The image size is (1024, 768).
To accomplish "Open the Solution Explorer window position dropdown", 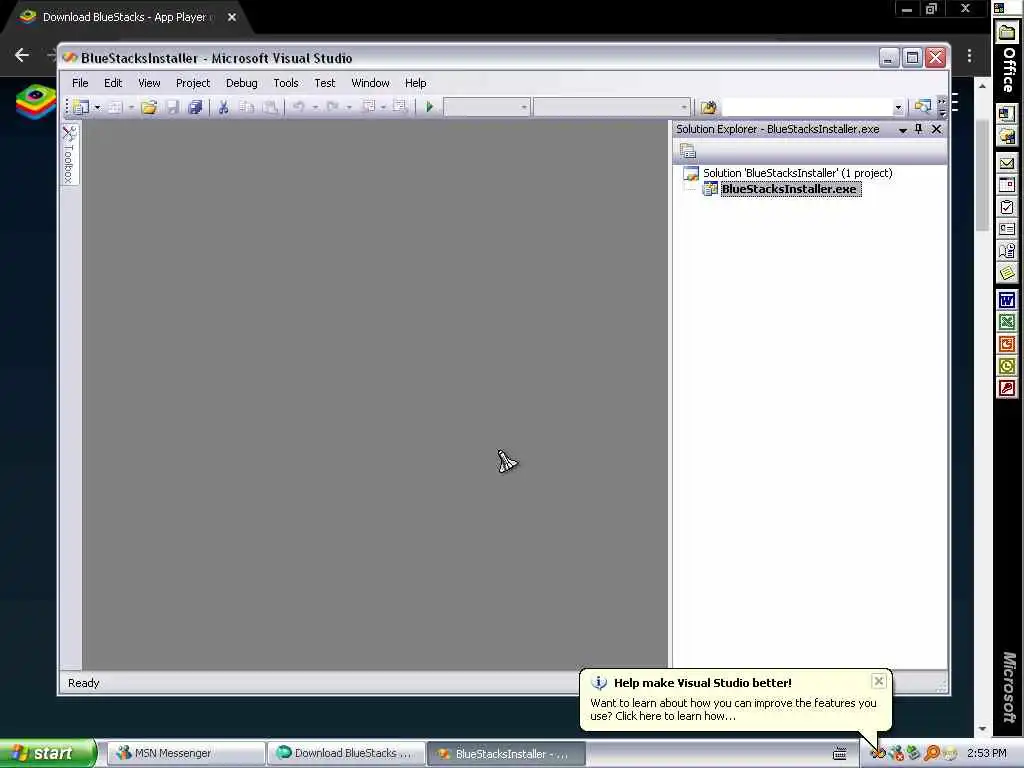I will 903,130.
